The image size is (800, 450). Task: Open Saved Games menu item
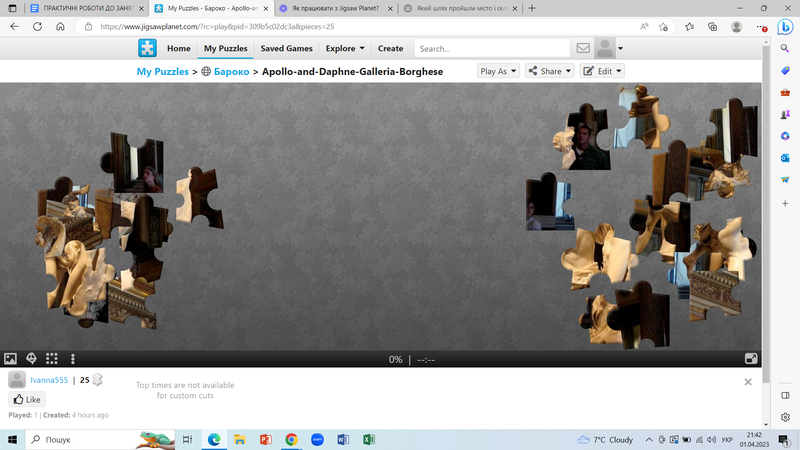pos(286,48)
